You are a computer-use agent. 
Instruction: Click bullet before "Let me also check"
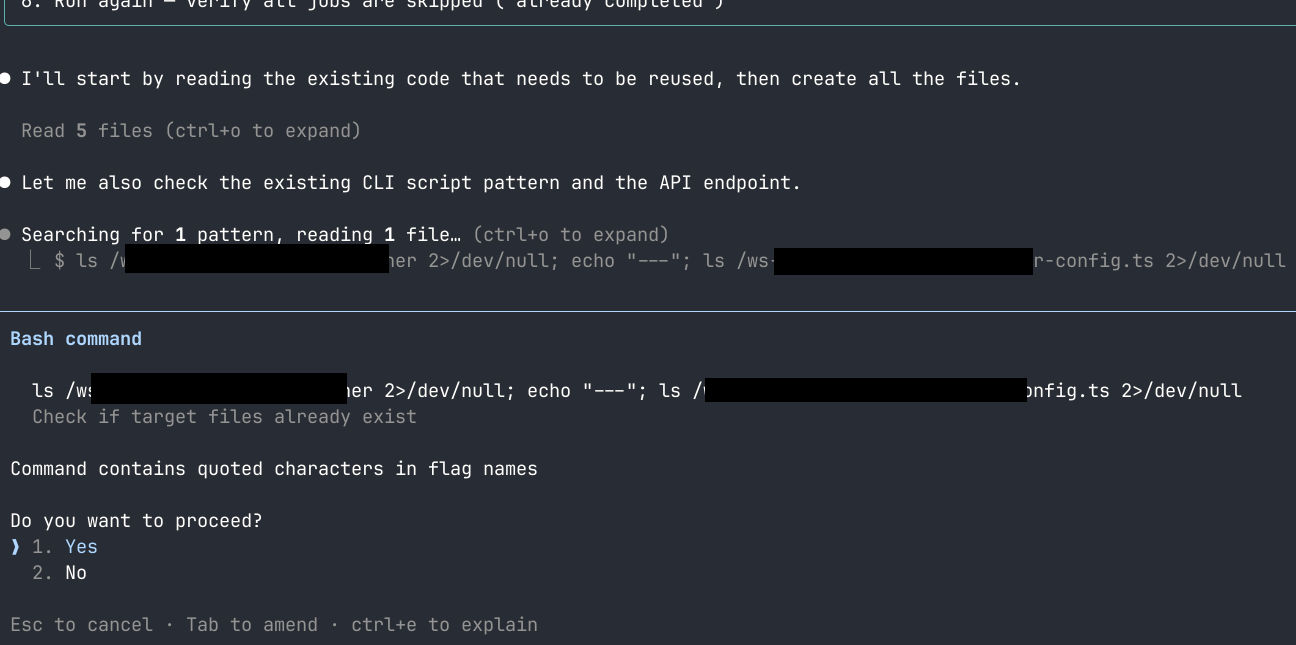pos(6,183)
